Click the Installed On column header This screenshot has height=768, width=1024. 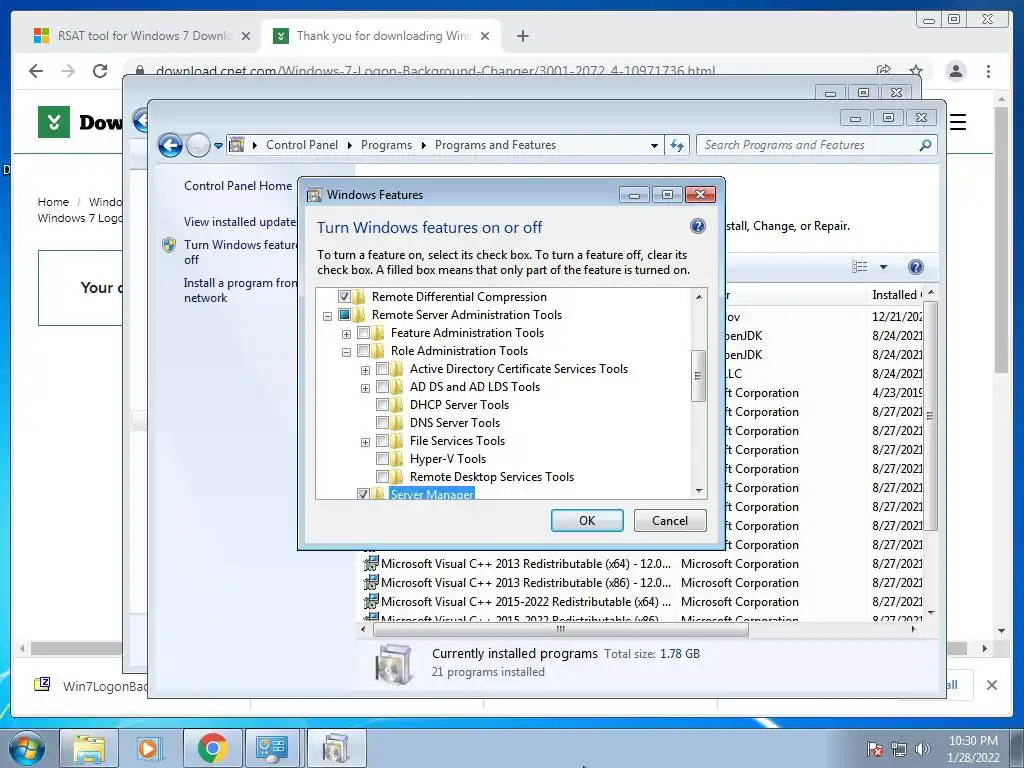click(x=896, y=295)
